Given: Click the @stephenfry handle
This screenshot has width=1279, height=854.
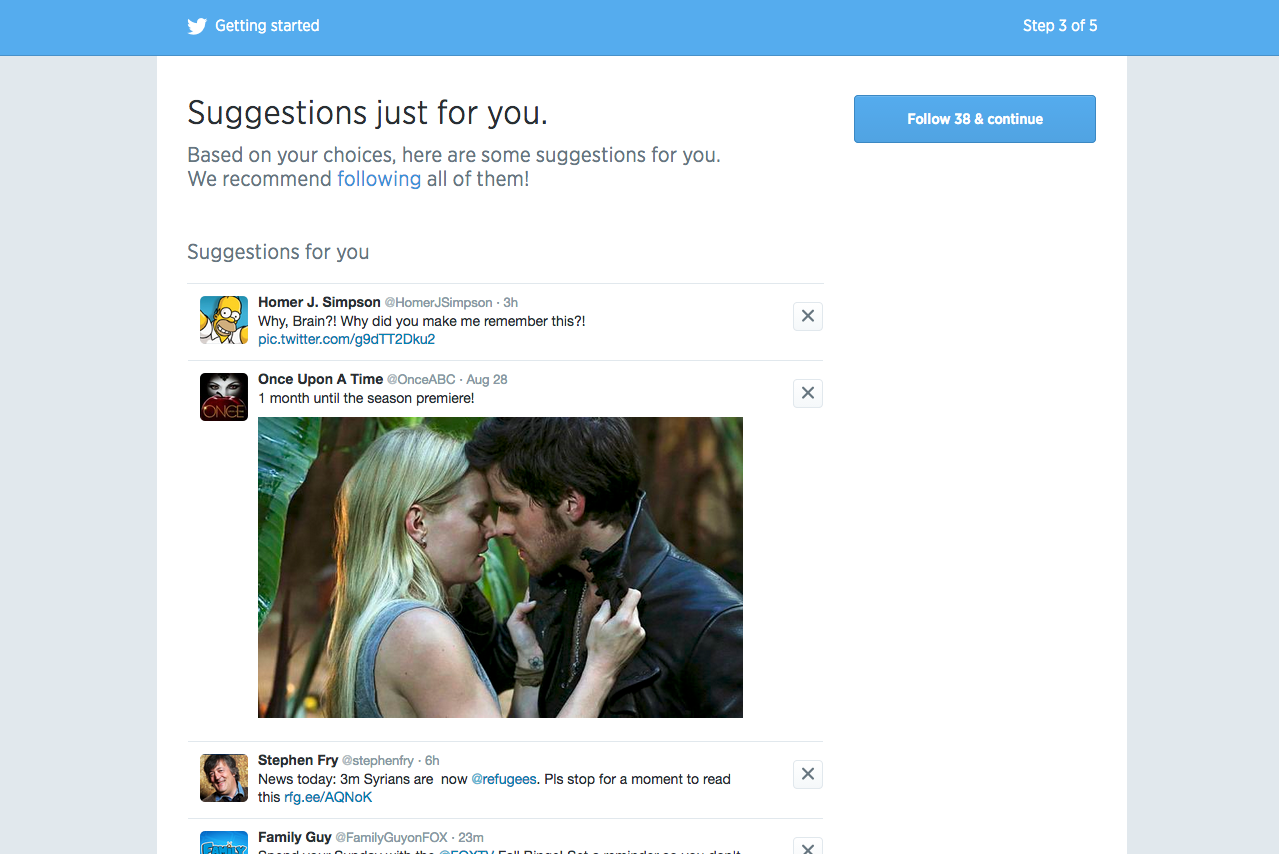Looking at the screenshot, I should point(378,760).
